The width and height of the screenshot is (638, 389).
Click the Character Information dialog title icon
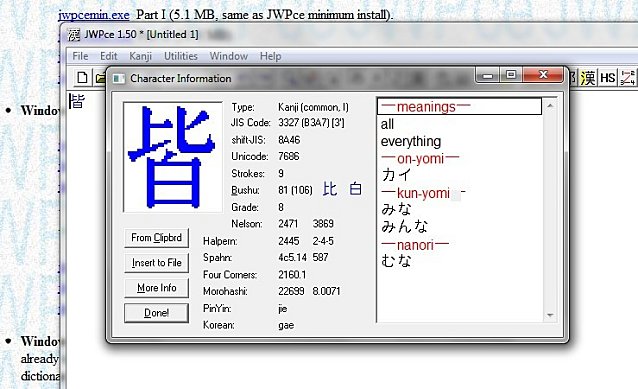click(x=119, y=79)
